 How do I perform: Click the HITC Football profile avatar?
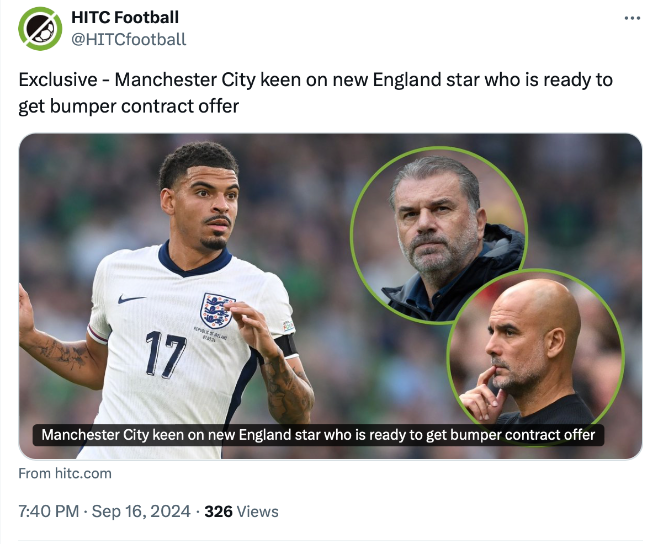click(40, 28)
